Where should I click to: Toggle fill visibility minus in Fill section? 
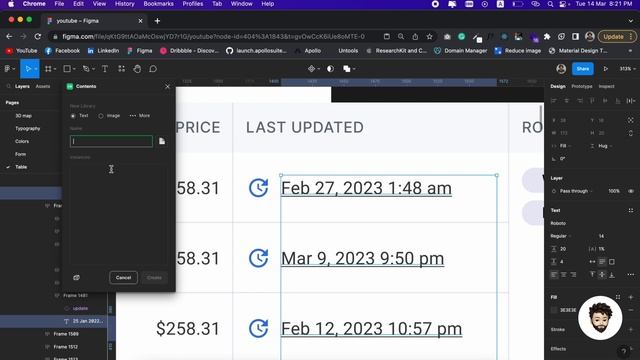tap(631, 310)
